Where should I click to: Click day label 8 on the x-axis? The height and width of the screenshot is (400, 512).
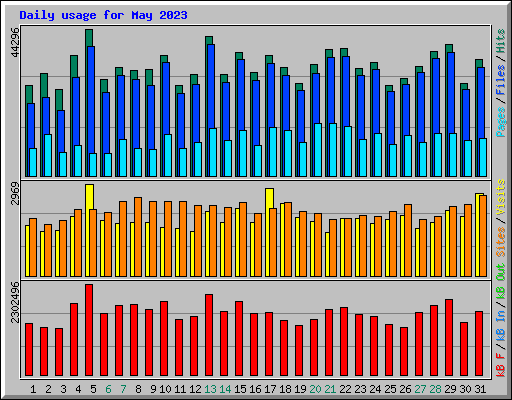[x=138, y=389]
